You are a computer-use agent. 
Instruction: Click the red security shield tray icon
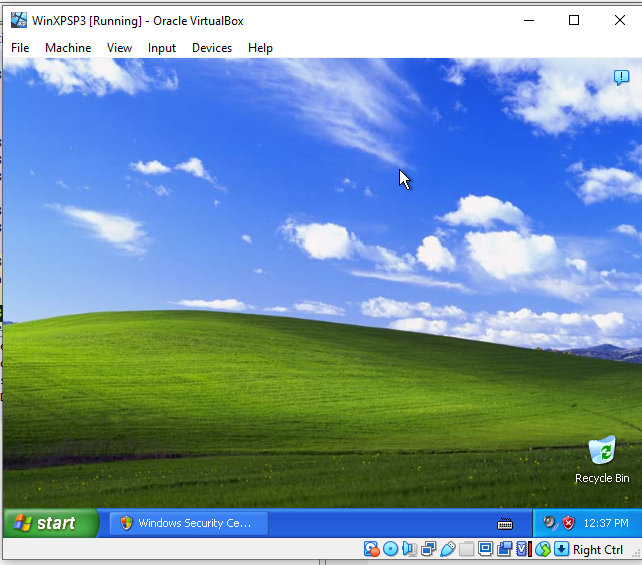click(x=568, y=523)
